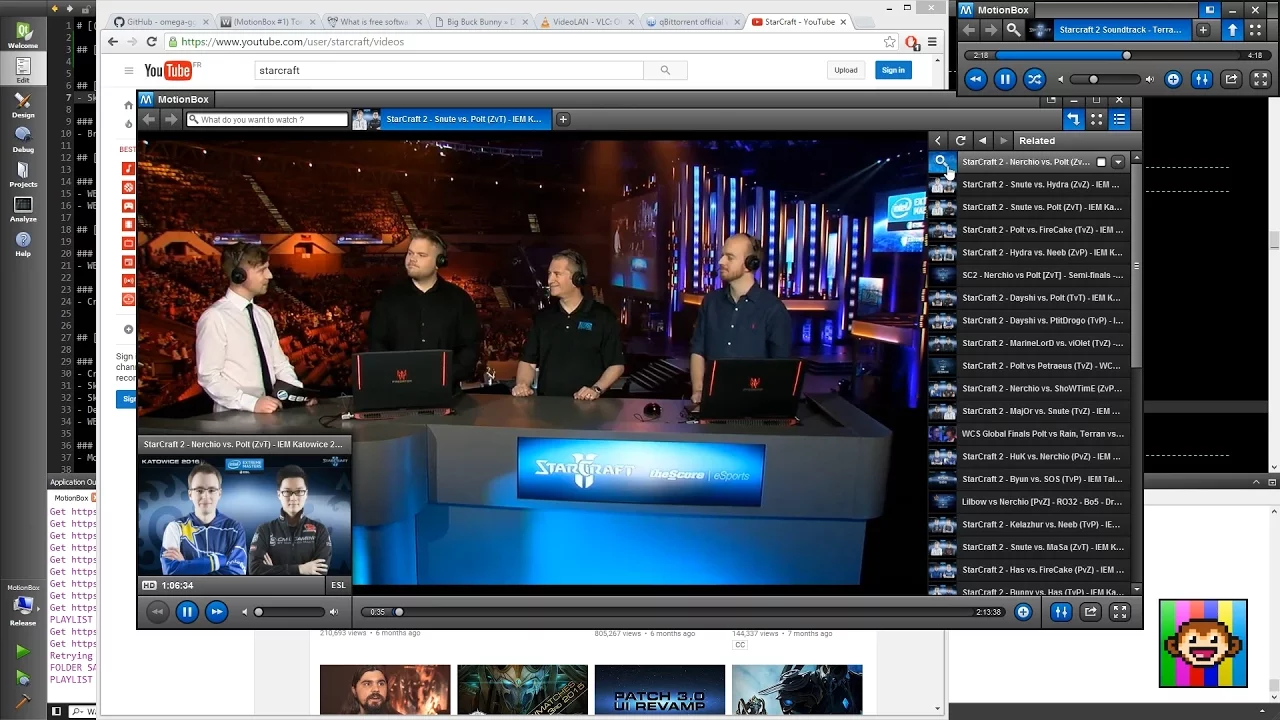Open search in mini MotionBox window
Viewport: 1280px width, 720px height.
click(1013, 30)
